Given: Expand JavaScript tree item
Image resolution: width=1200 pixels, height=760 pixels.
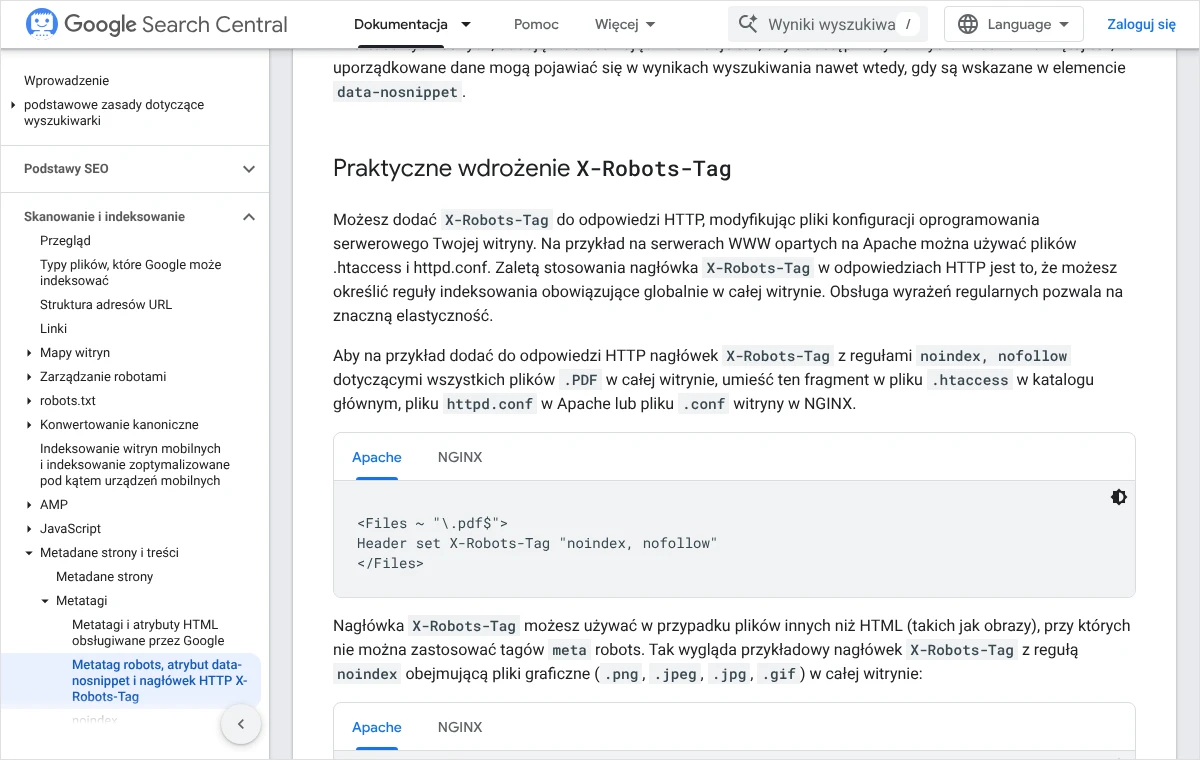Looking at the screenshot, I should (x=29, y=529).
